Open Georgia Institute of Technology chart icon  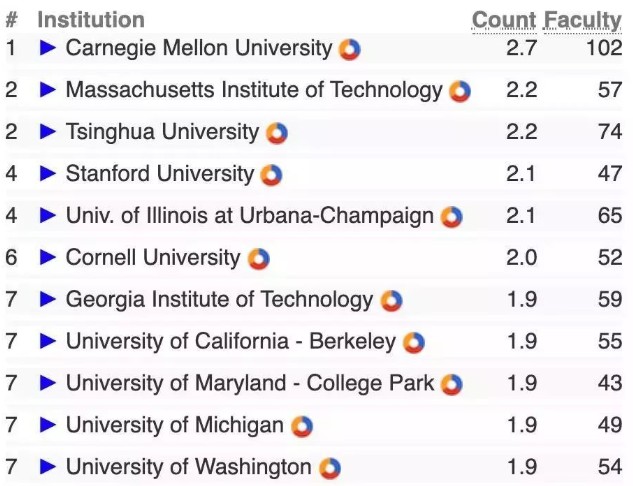pyautogui.click(x=392, y=301)
